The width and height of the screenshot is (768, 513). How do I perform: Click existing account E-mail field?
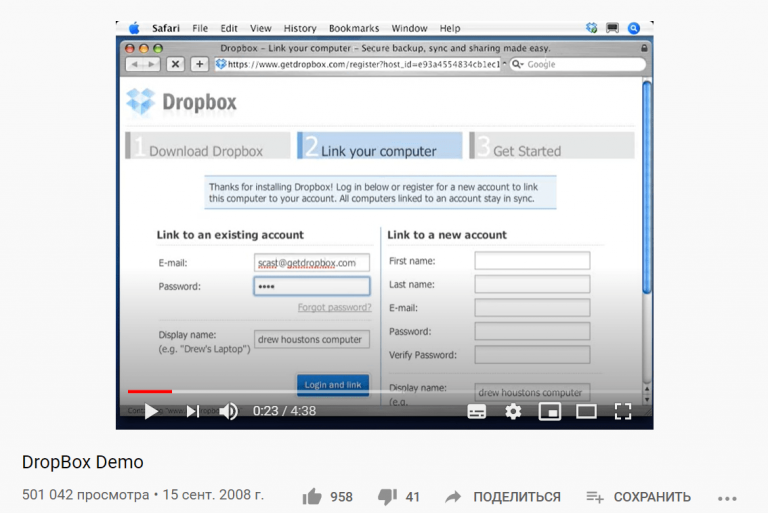pyautogui.click(x=312, y=263)
